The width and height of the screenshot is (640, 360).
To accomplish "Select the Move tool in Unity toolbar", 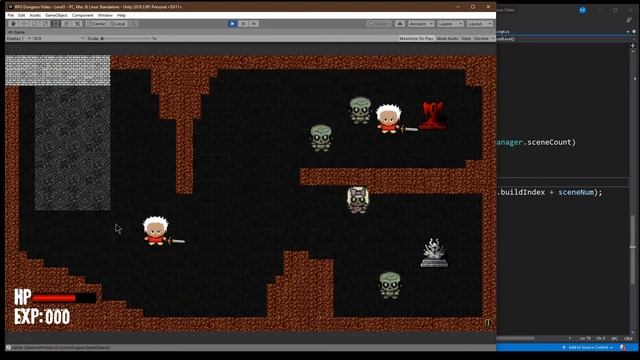I will point(24,24).
